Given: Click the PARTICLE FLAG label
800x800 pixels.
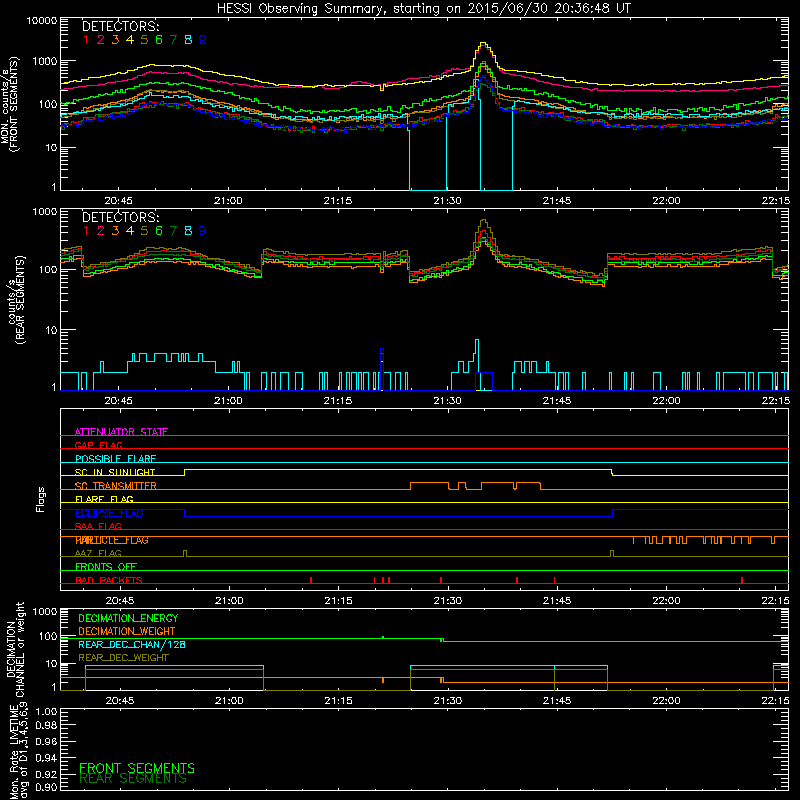Looking at the screenshot, I should (x=112, y=540).
